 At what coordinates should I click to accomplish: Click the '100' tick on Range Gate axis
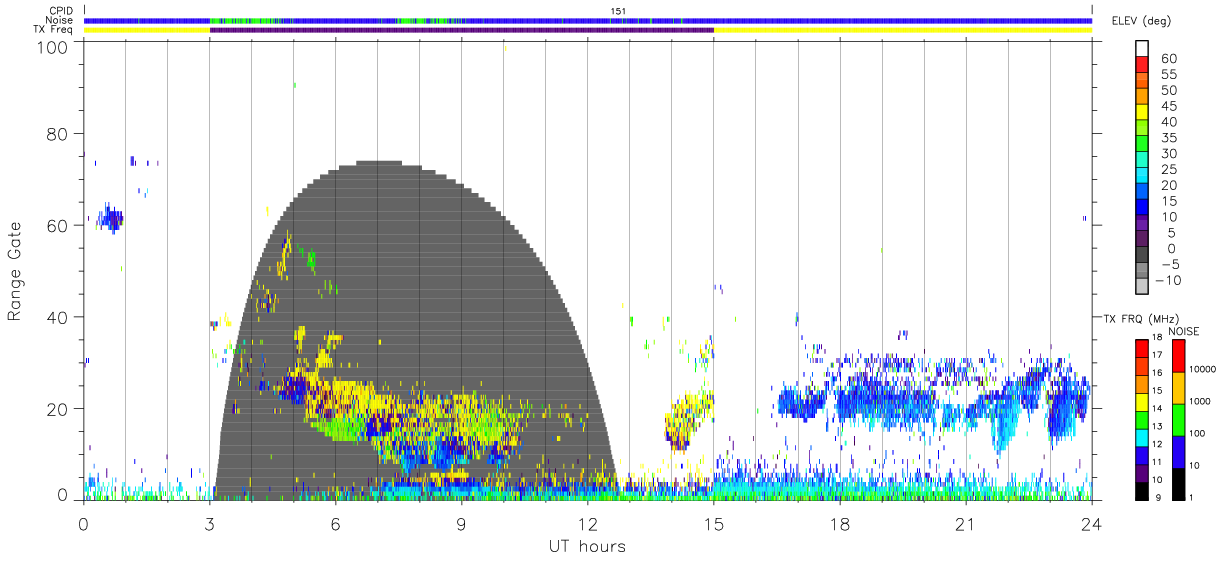click(x=53, y=46)
